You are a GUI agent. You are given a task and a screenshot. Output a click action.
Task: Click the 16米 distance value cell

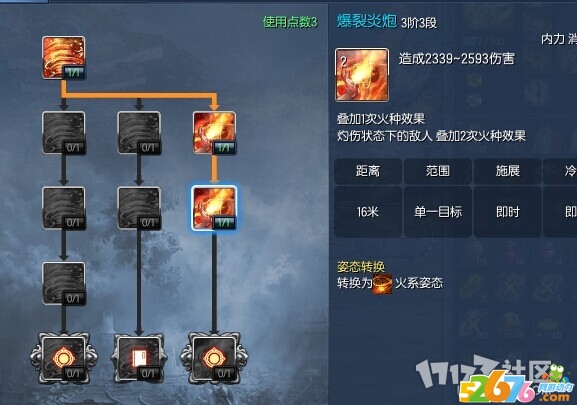368,212
